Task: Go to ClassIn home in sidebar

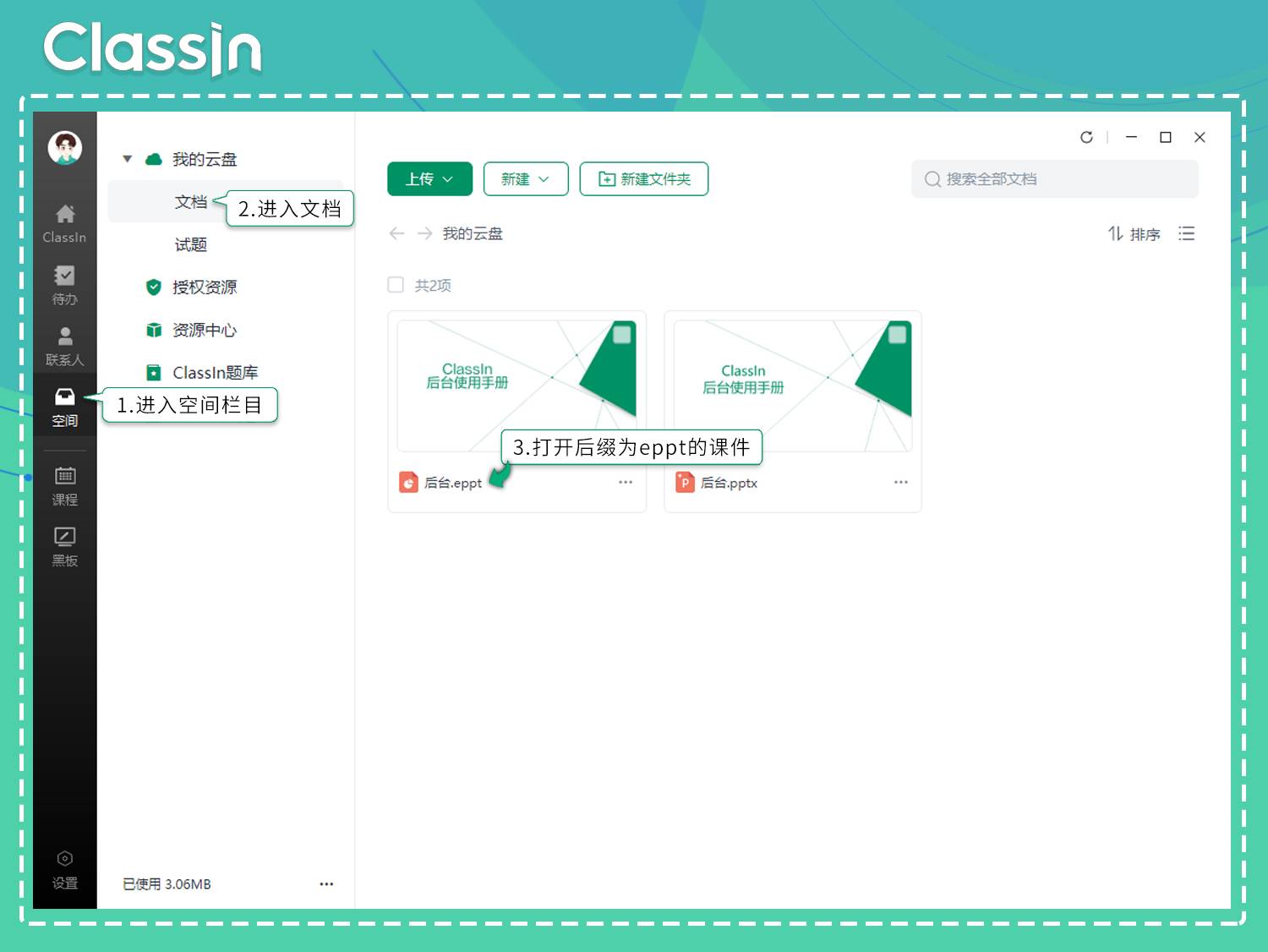Action: tap(64, 224)
